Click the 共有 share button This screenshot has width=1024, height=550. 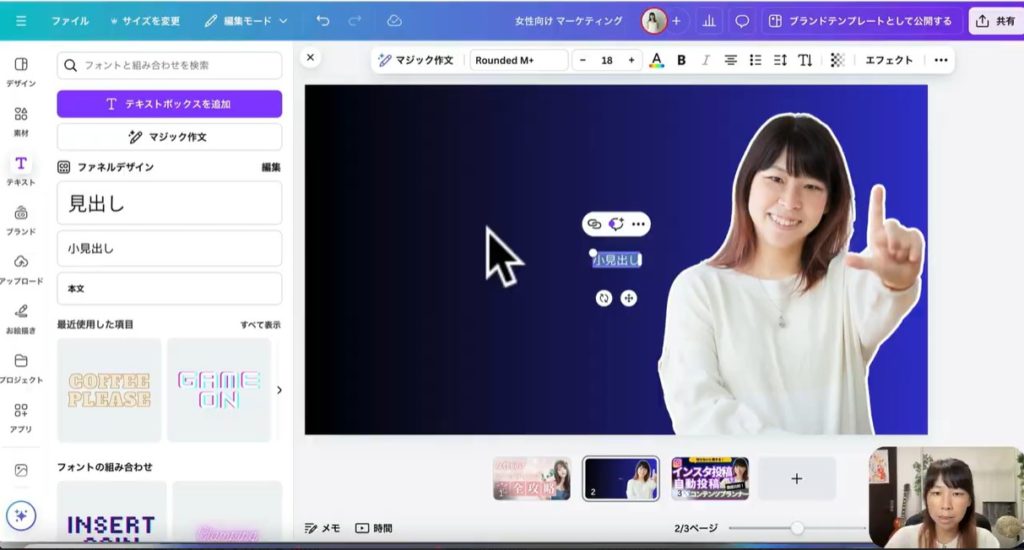tap(995, 21)
